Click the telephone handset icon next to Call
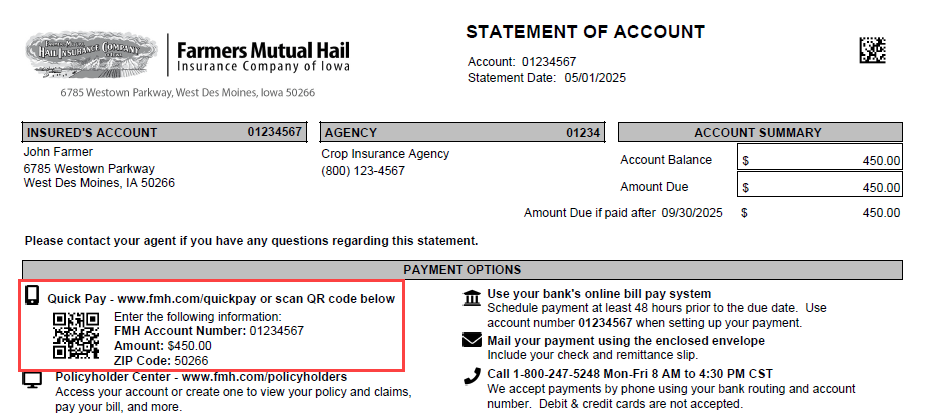The image size is (928, 416). click(x=471, y=376)
